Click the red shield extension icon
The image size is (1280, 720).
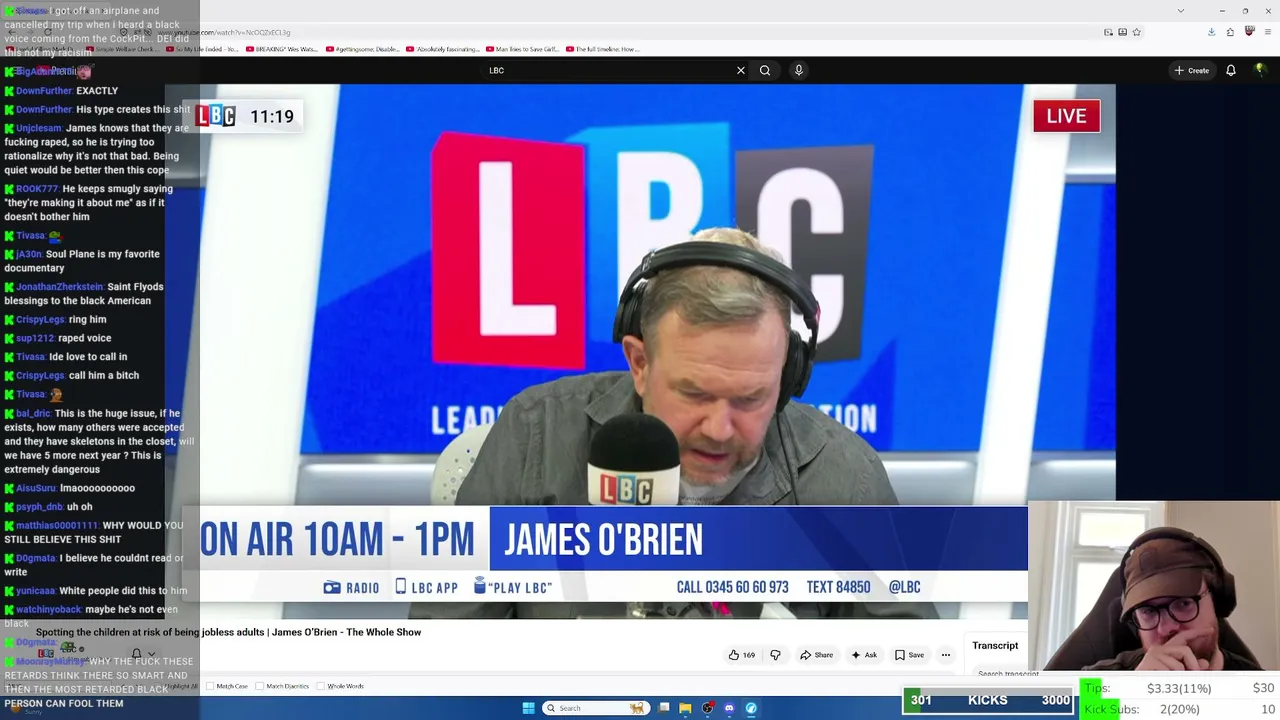pos(1249,32)
